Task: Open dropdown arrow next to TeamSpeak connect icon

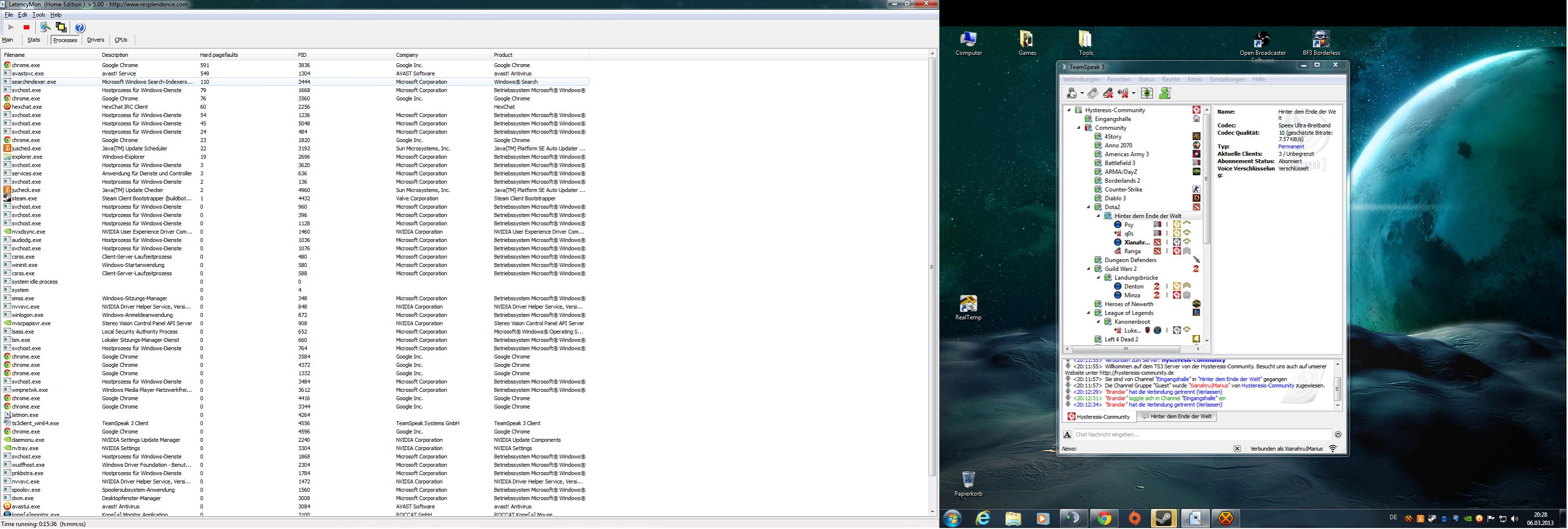Action: (x=1082, y=94)
